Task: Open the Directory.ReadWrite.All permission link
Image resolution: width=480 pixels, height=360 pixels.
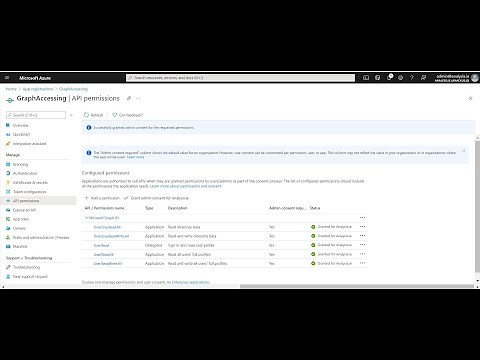Action: pos(111,236)
